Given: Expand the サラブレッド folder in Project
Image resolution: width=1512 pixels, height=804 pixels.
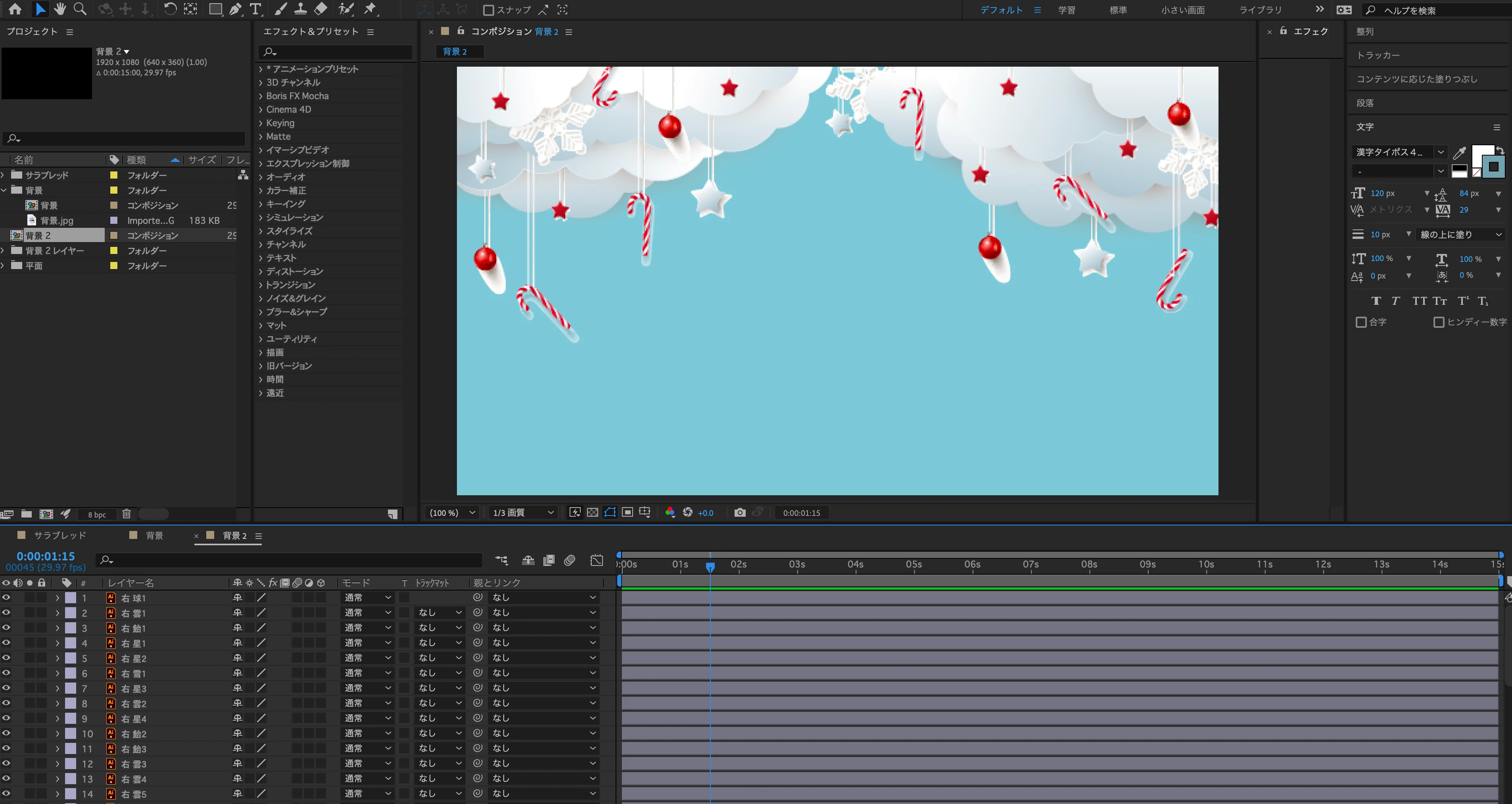Looking at the screenshot, I should pos(4,175).
